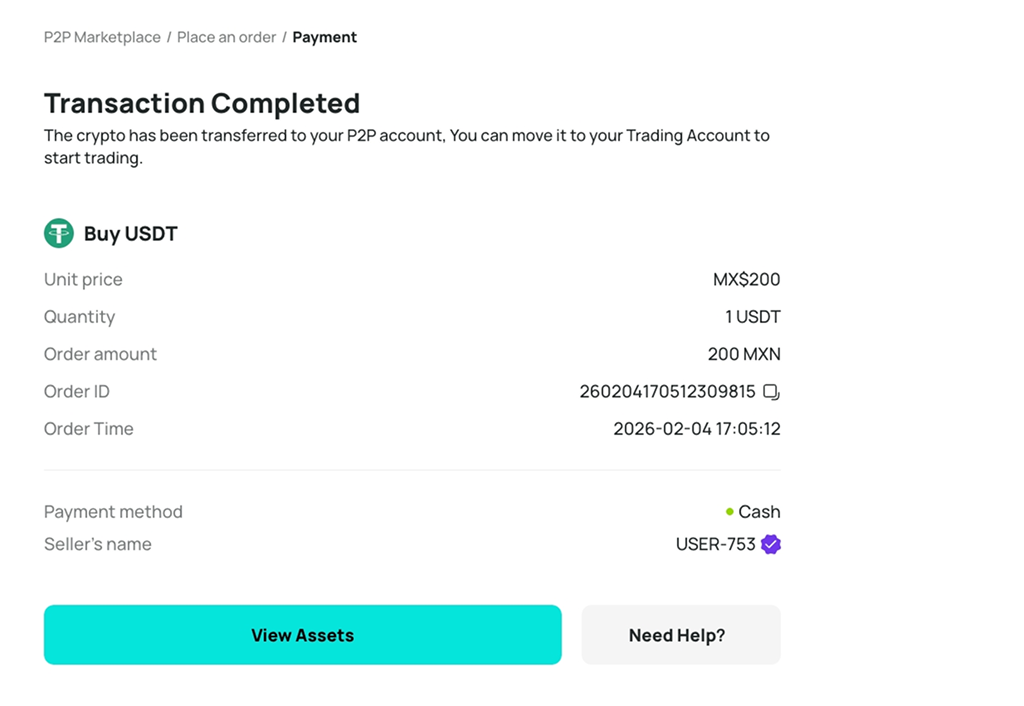Go to P2P Marketplace breadcrumb
This screenshot has width=1024, height=706.
(102, 37)
